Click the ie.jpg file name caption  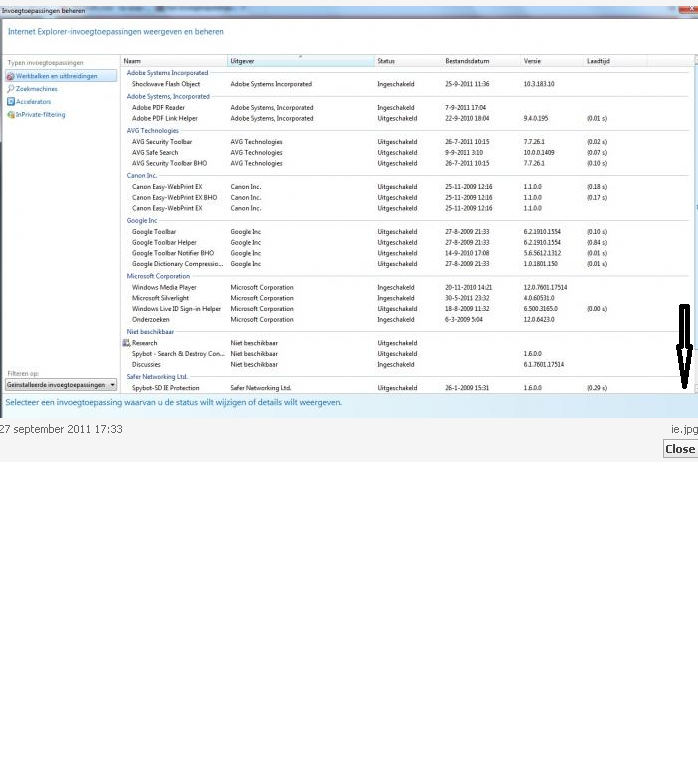pyautogui.click(x=684, y=430)
